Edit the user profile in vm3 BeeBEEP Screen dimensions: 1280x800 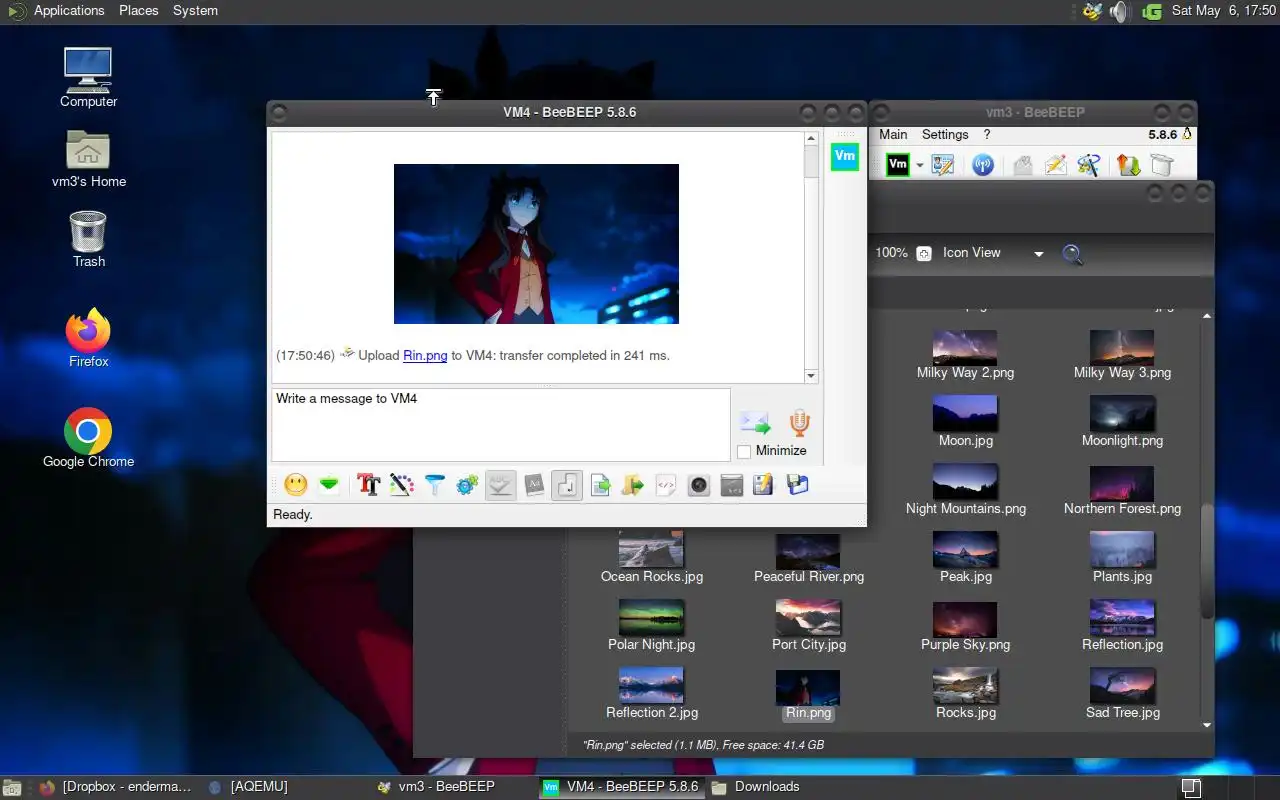click(x=943, y=165)
